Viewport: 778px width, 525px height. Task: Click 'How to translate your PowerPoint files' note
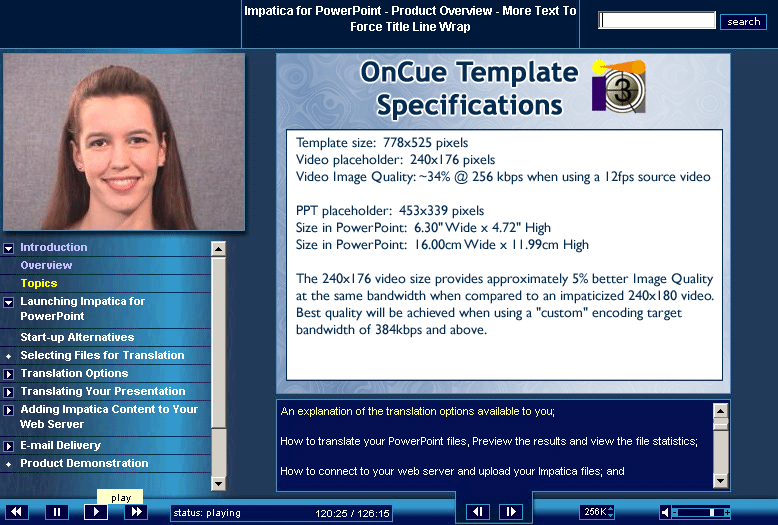coord(489,441)
